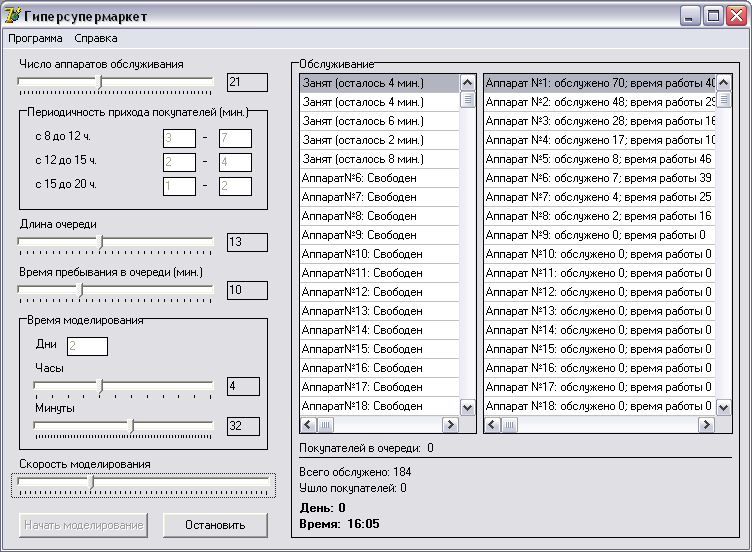Click the queue length value field 13

click(x=247, y=242)
